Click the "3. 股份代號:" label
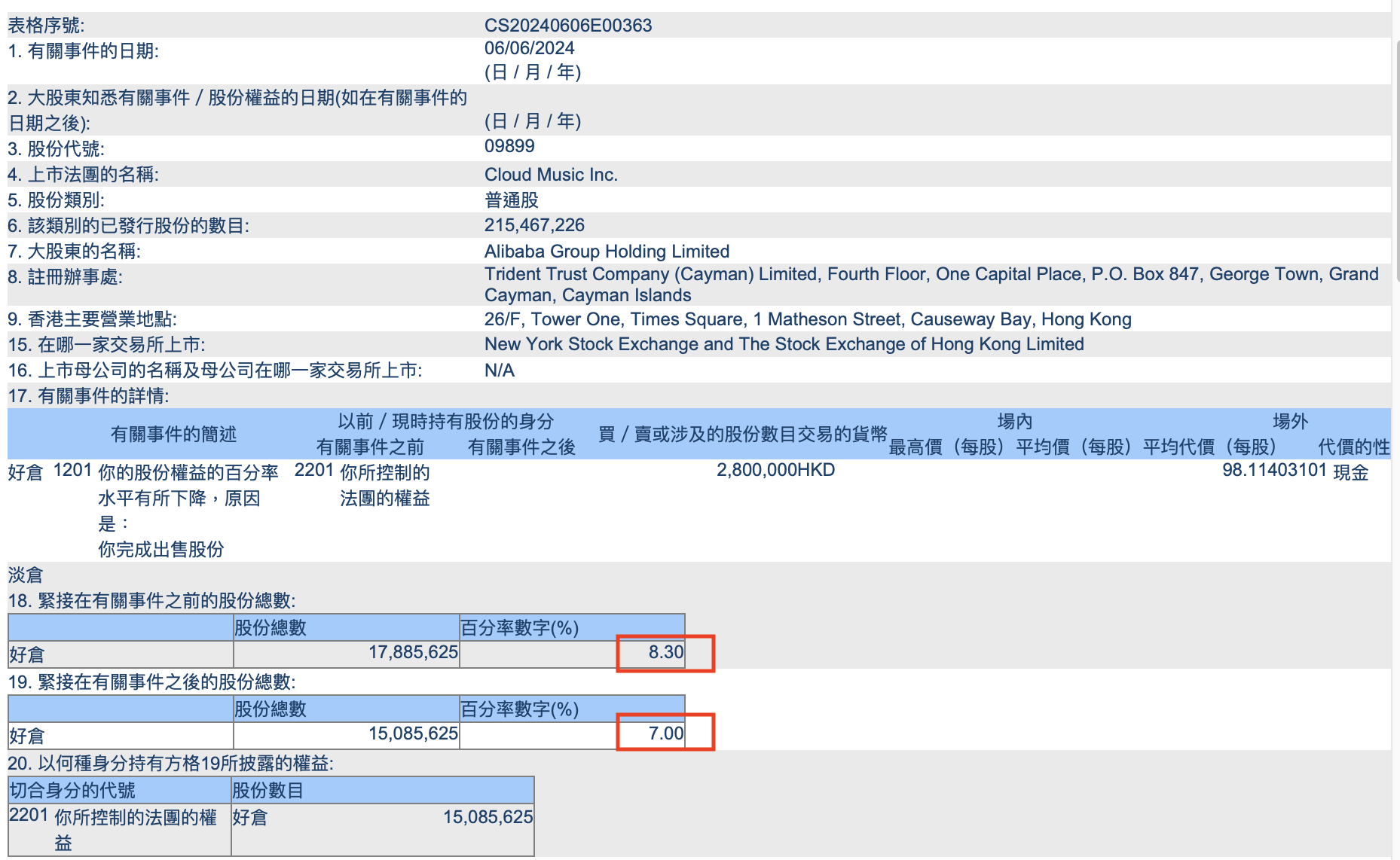The image size is (1400, 860). tap(56, 149)
